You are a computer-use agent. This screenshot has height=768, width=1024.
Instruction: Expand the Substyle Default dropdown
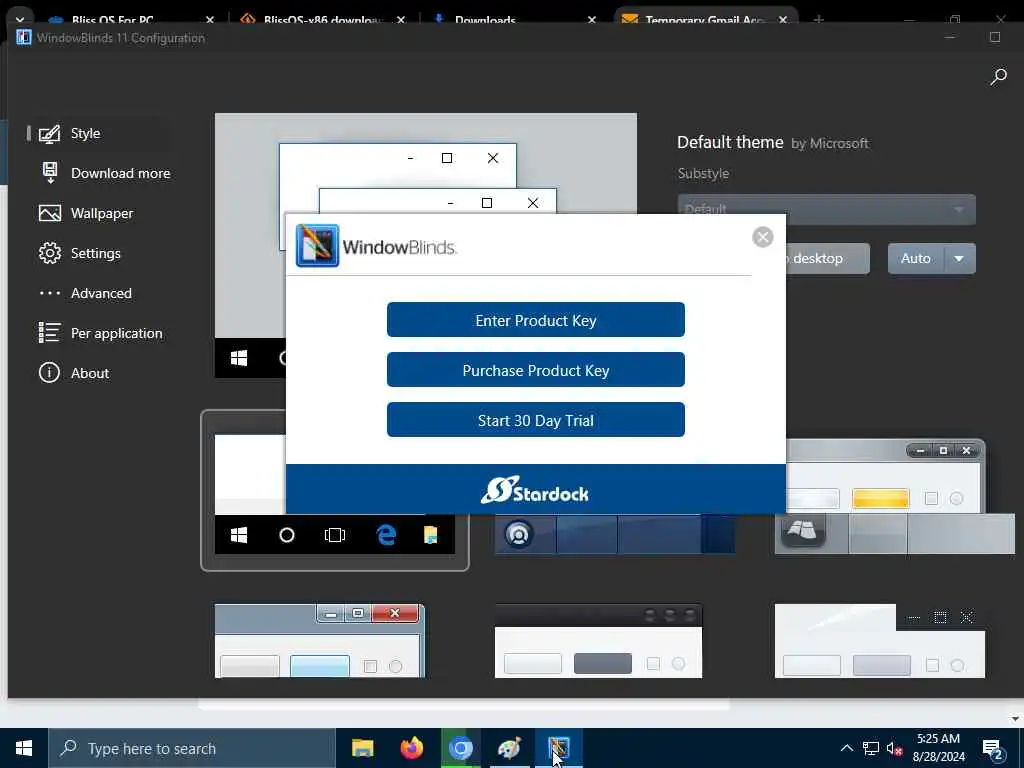827,210
